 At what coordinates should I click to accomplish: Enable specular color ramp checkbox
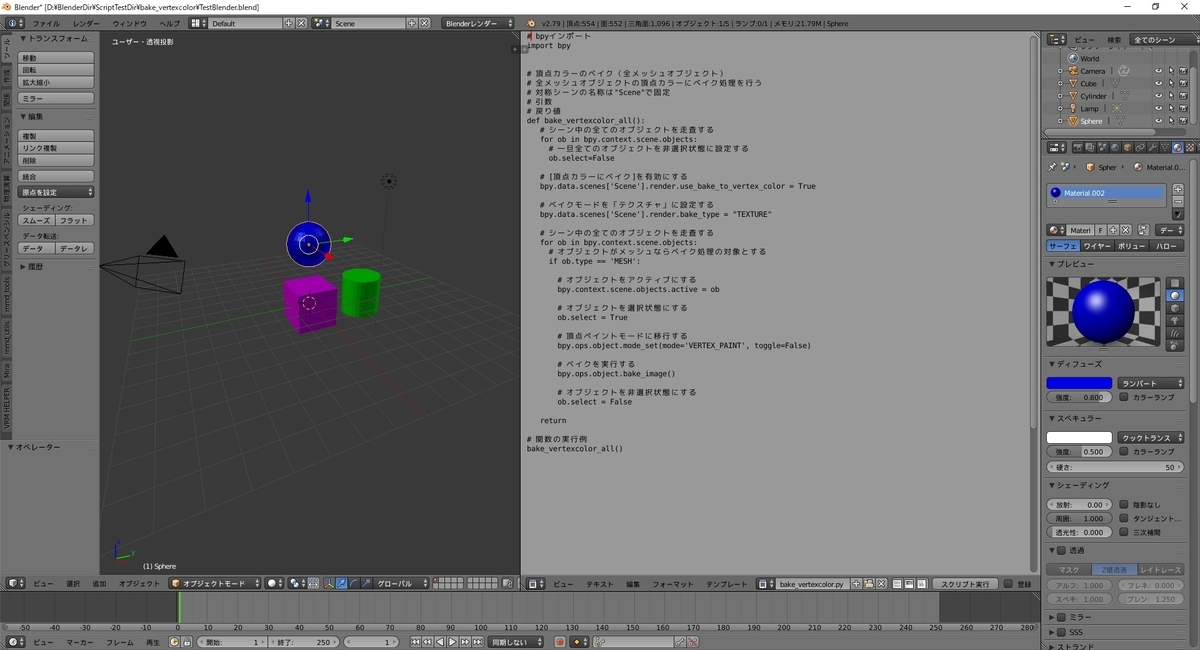click(1124, 451)
